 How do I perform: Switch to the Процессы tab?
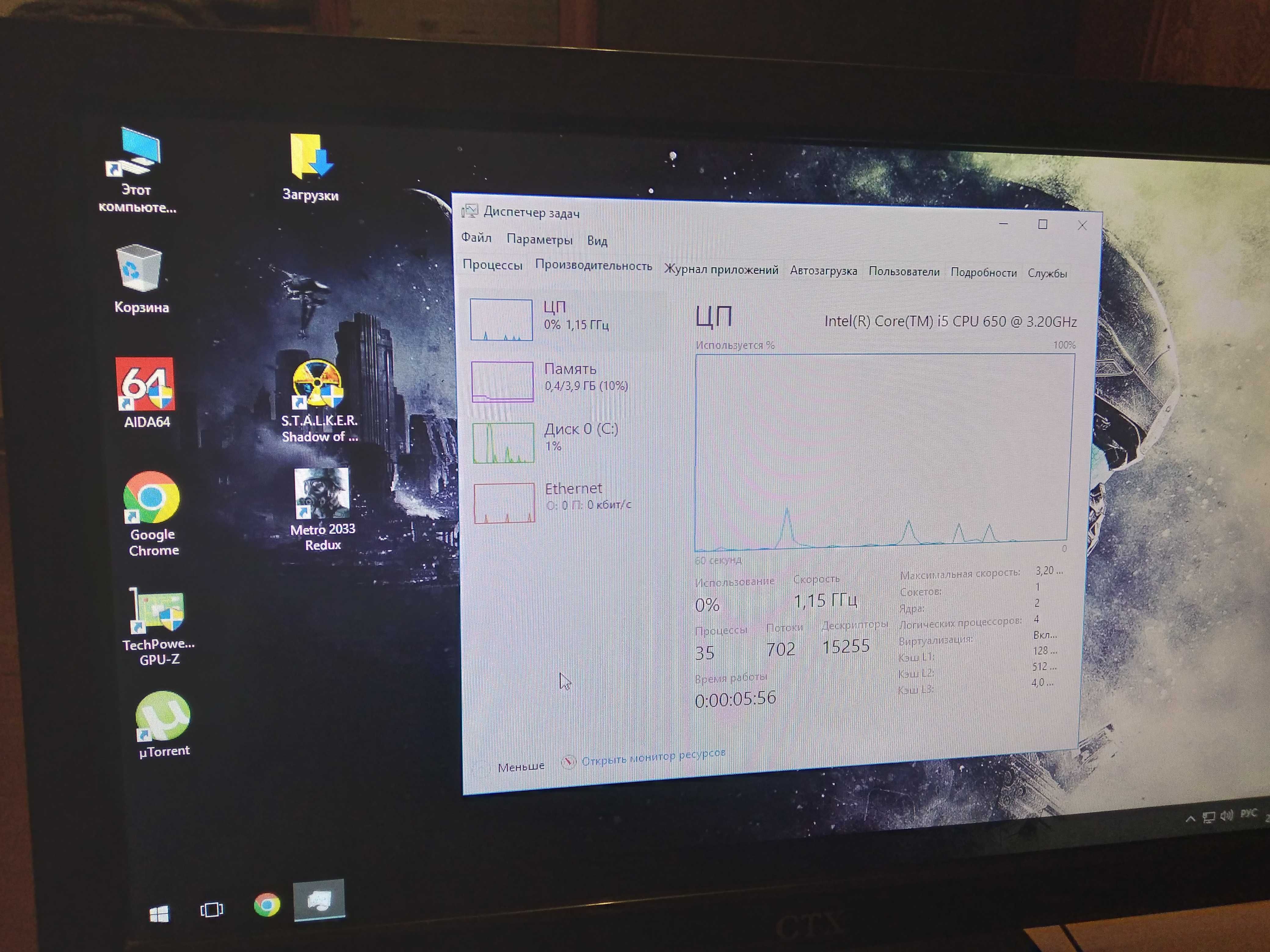[493, 265]
